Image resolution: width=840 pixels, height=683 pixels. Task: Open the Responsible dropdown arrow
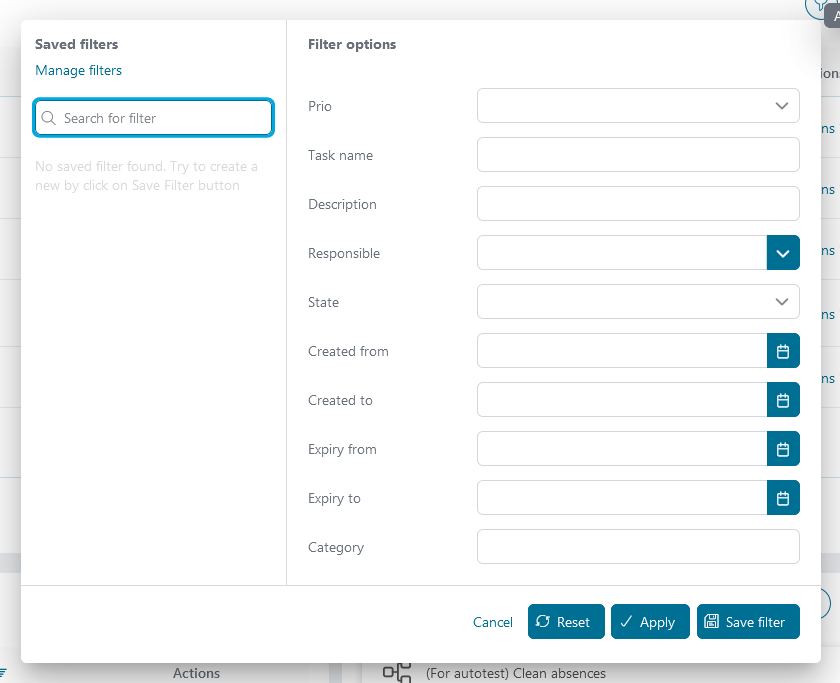(783, 253)
